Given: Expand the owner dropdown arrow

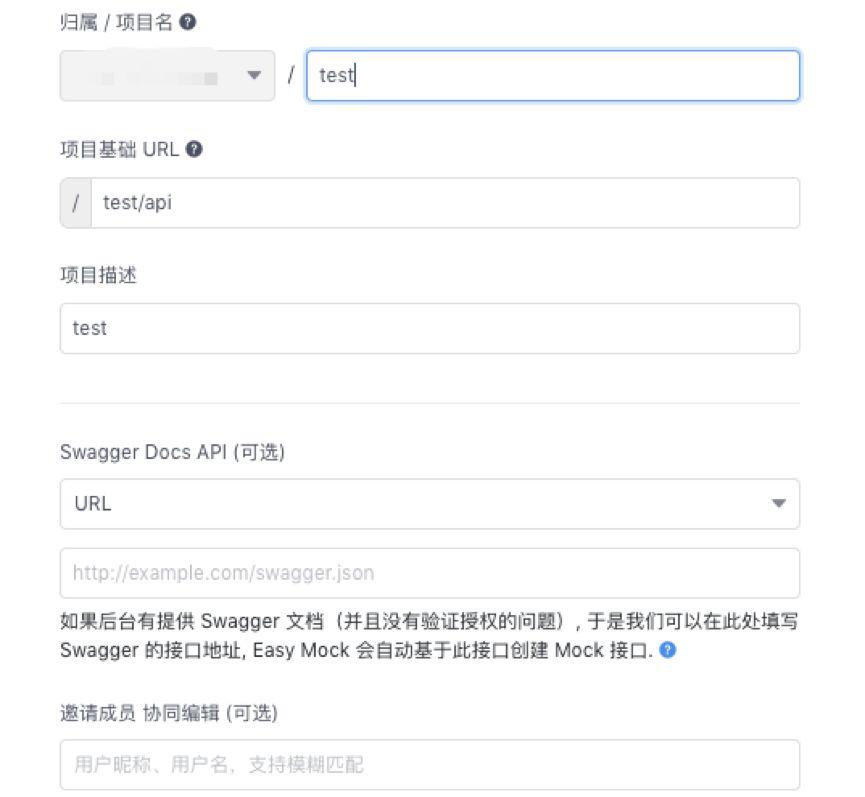Looking at the screenshot, I should 254,76.
